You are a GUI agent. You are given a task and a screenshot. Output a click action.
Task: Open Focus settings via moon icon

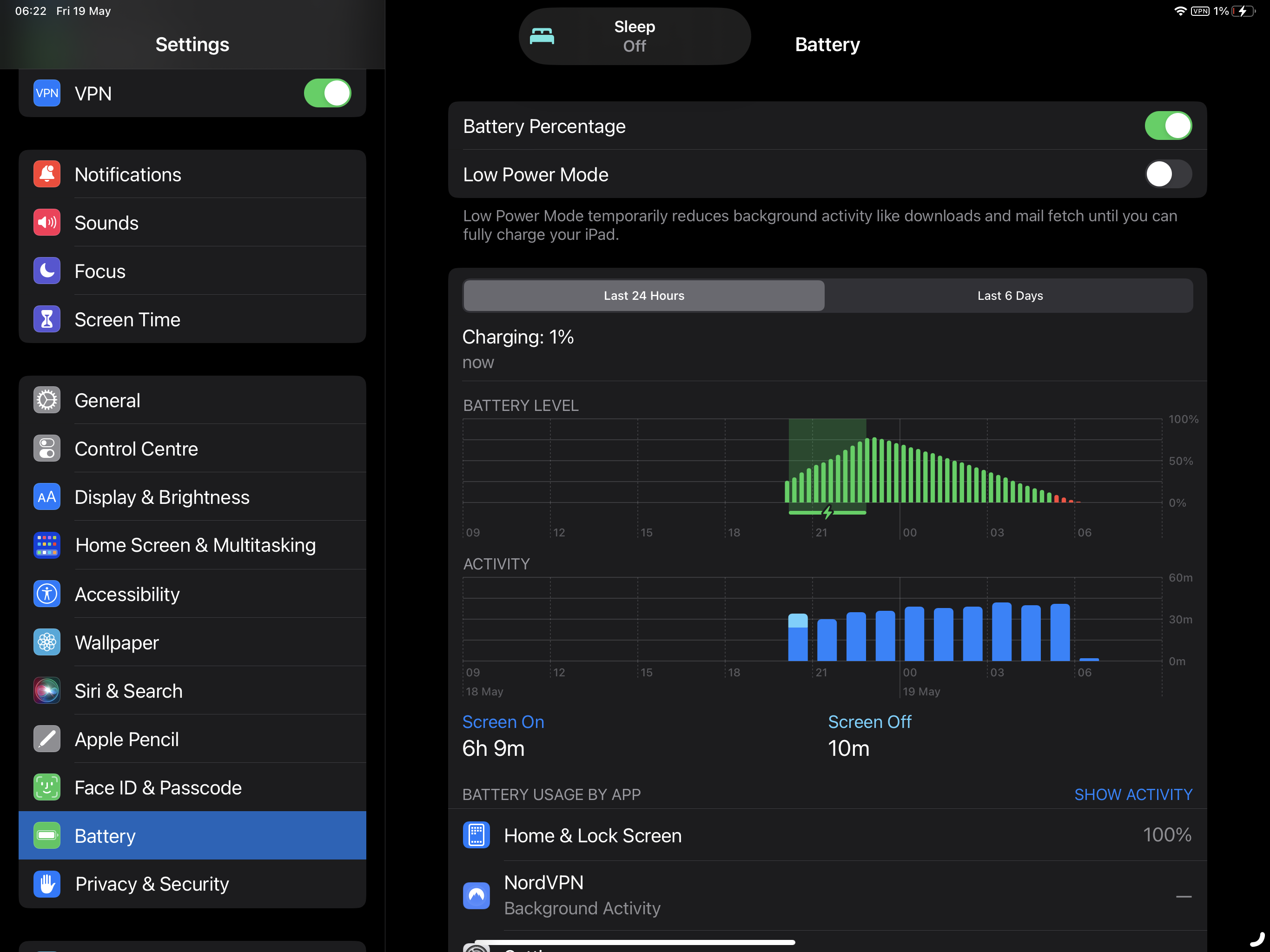(46, 271)
